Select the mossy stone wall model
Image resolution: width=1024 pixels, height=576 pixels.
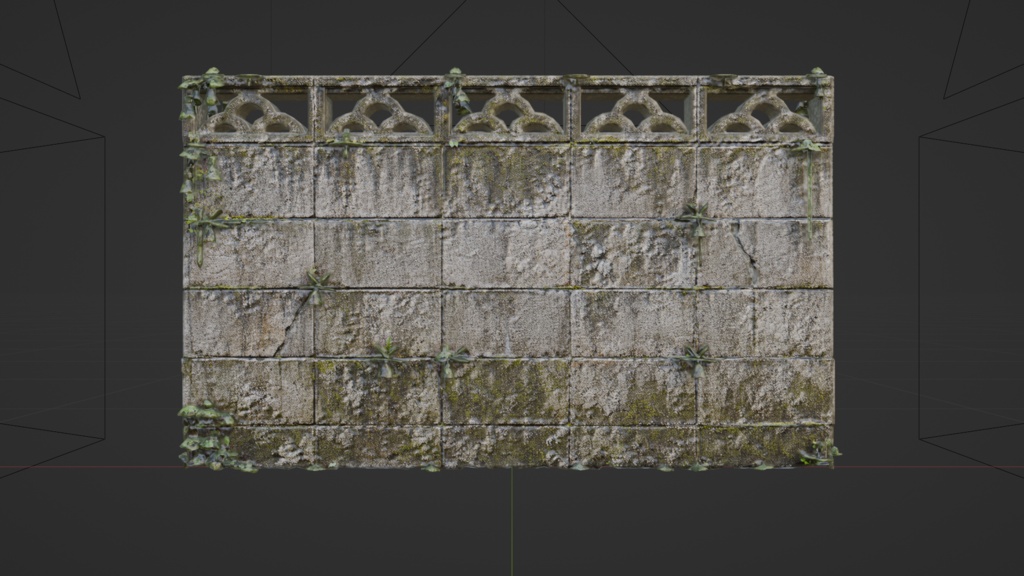pos(508,271)
